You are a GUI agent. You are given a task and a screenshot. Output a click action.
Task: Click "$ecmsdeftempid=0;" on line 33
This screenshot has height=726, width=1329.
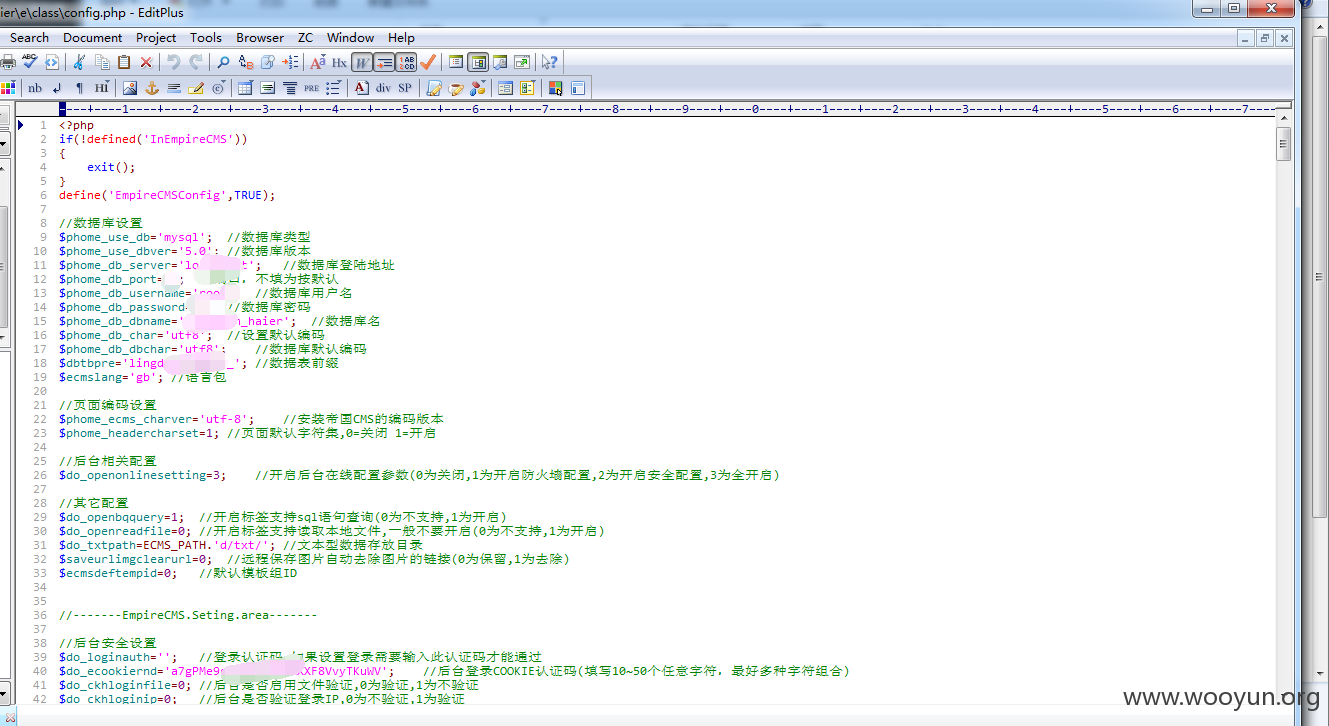pyautogui.click(x=118, y=573)
